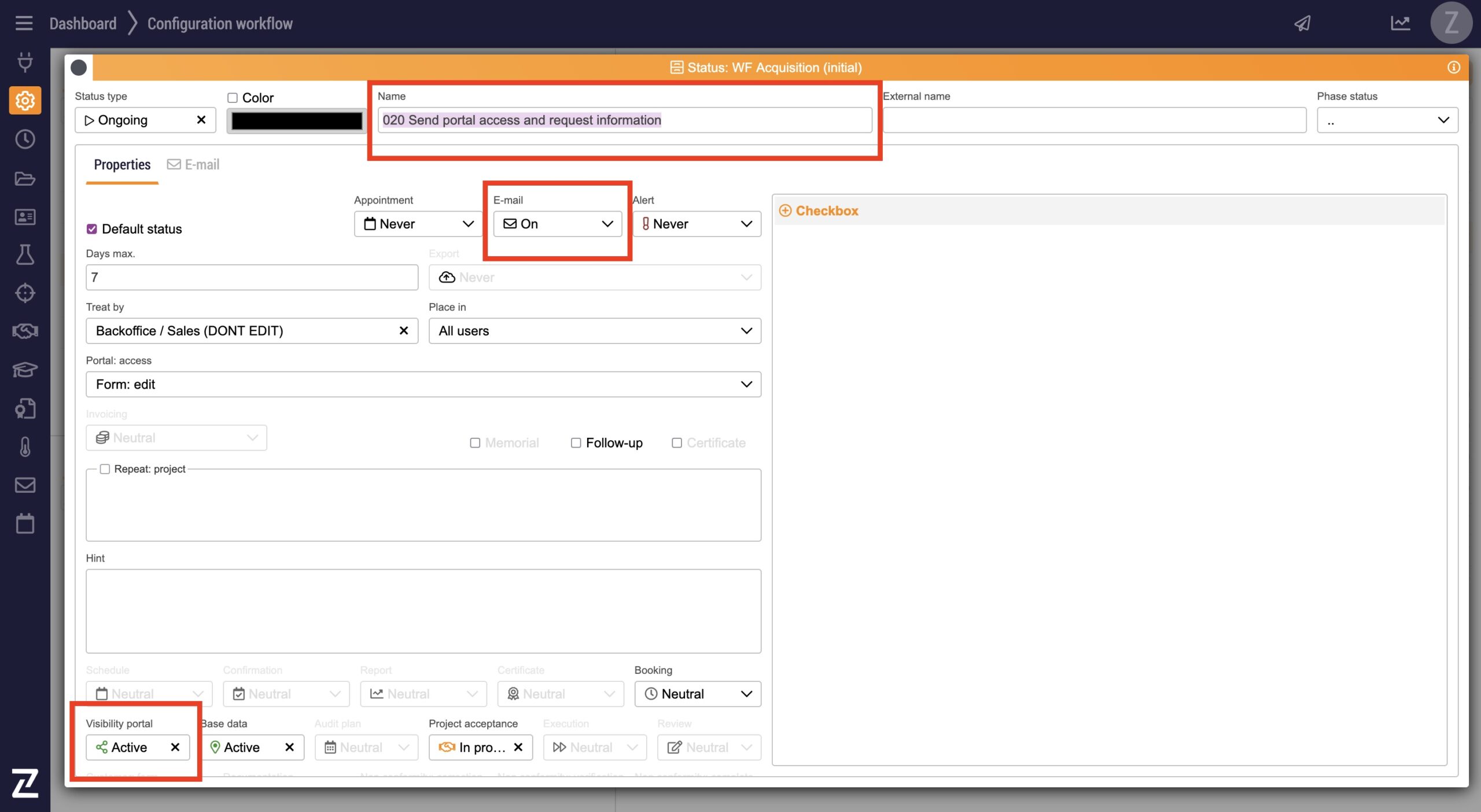Screen dimensions: 1481x812
Task: Click the info icon on orange title bar
Action: click(x=1453, y=68)
